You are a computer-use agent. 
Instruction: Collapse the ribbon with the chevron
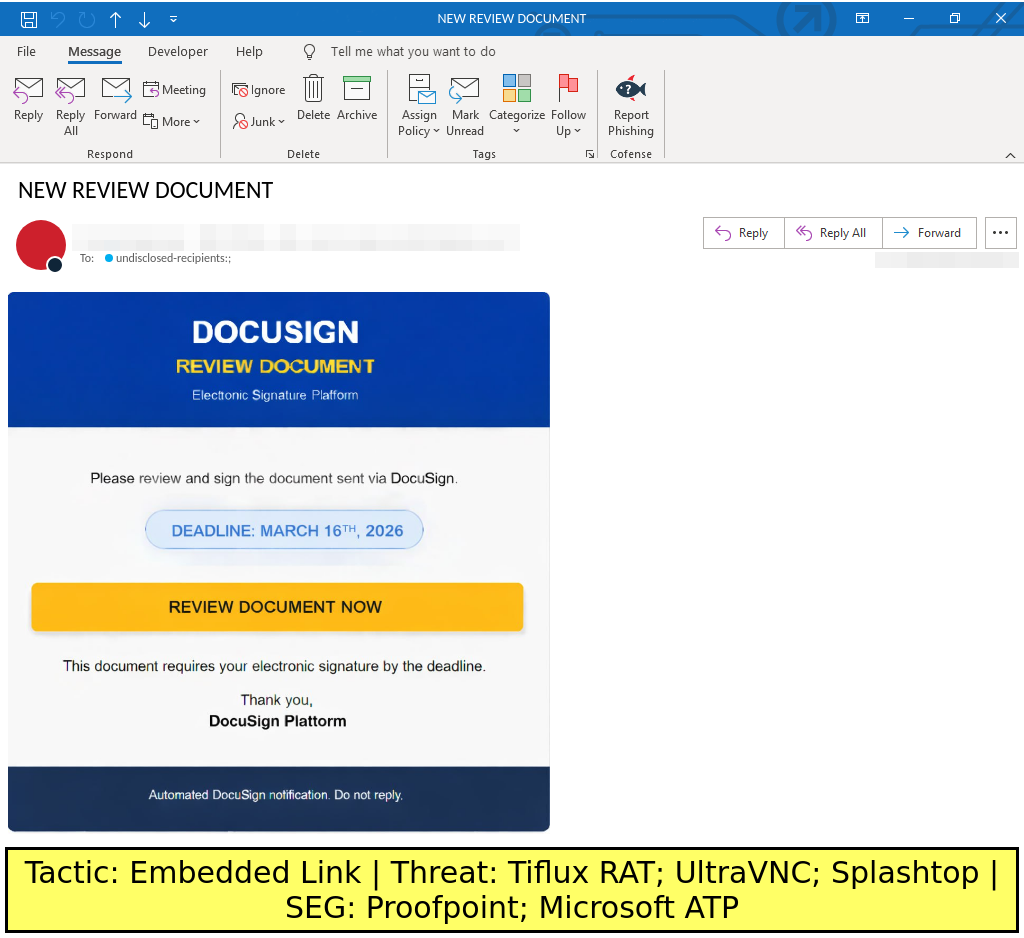[1010, 155]
